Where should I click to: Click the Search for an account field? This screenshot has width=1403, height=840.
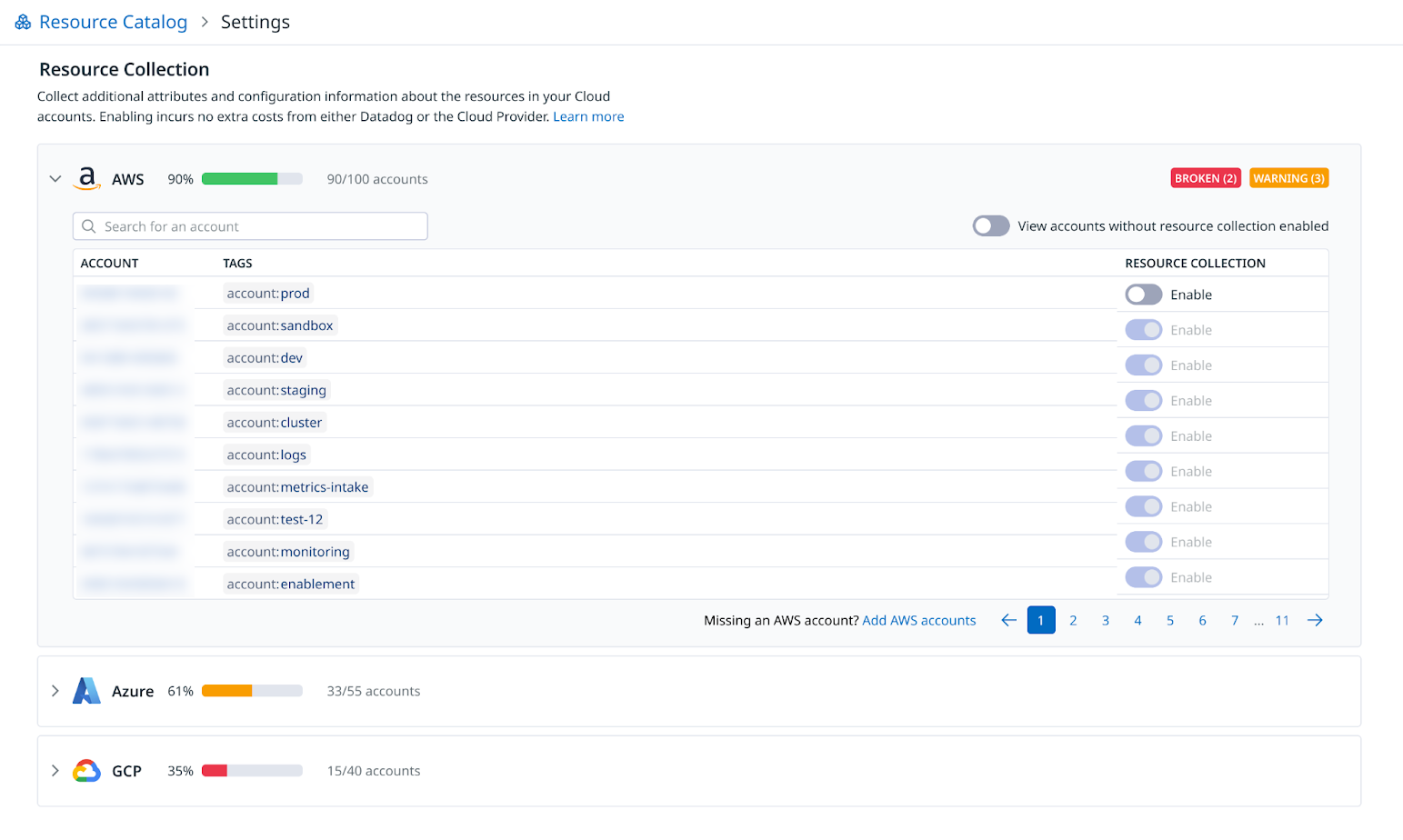click(x=259, y=226)
